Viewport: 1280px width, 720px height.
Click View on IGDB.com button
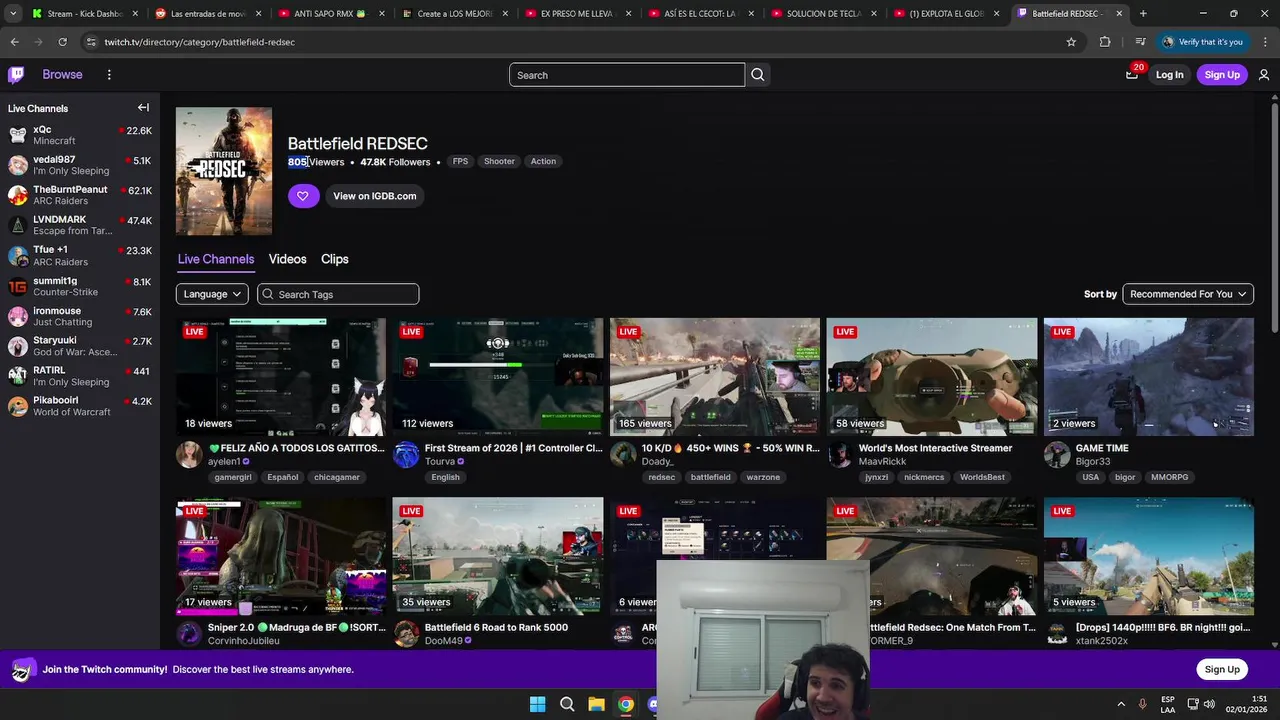coord(374,196)
